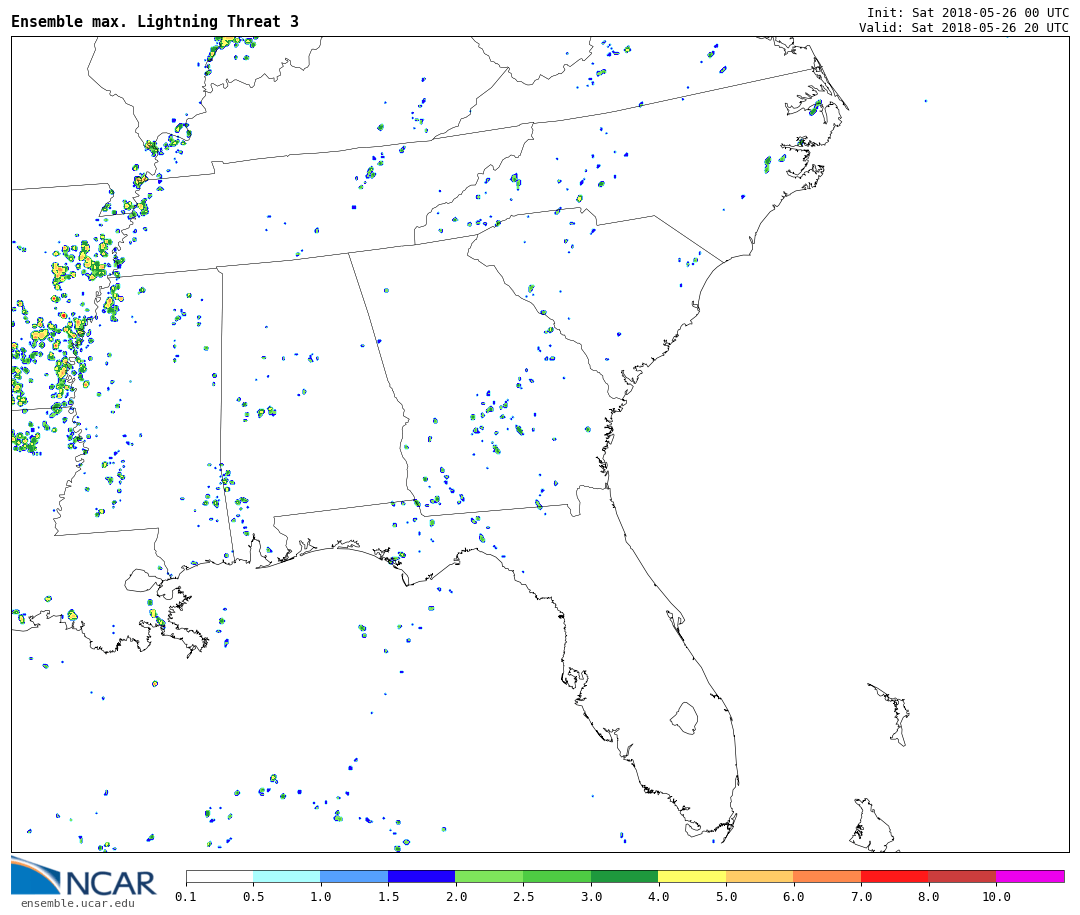Click the bright red color bar segment

click(894, 876)
